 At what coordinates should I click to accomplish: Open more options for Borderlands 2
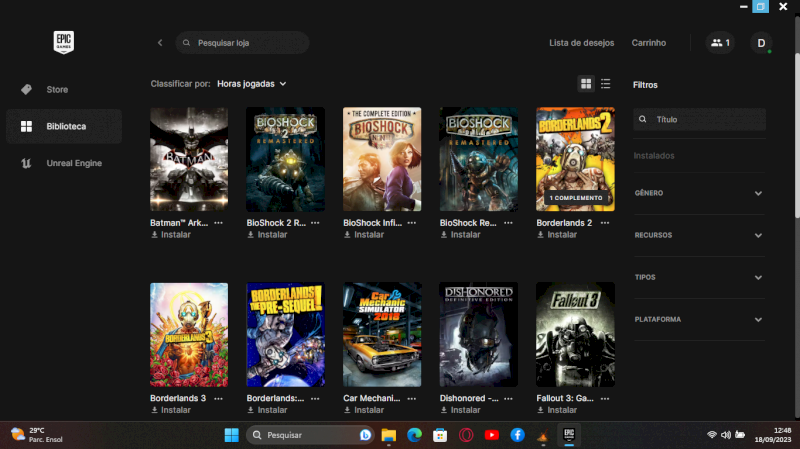(605, 222)
